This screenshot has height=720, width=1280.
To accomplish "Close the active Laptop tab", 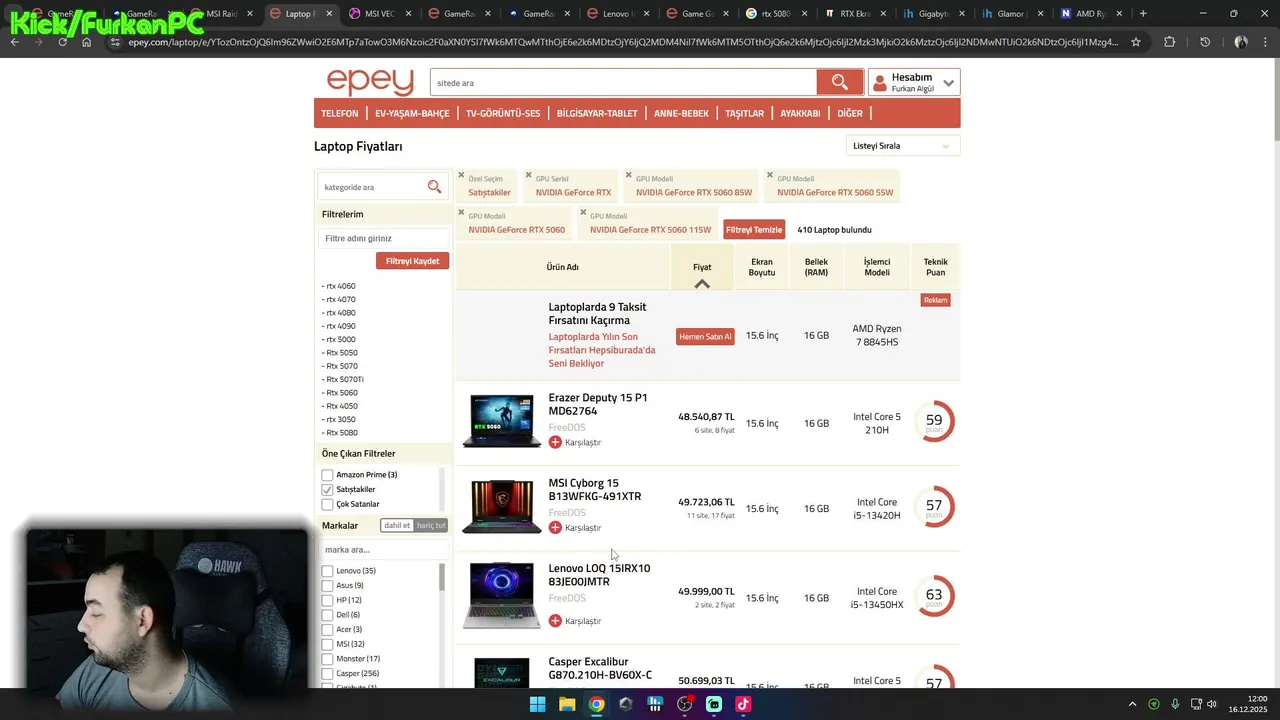I will 329,14.
